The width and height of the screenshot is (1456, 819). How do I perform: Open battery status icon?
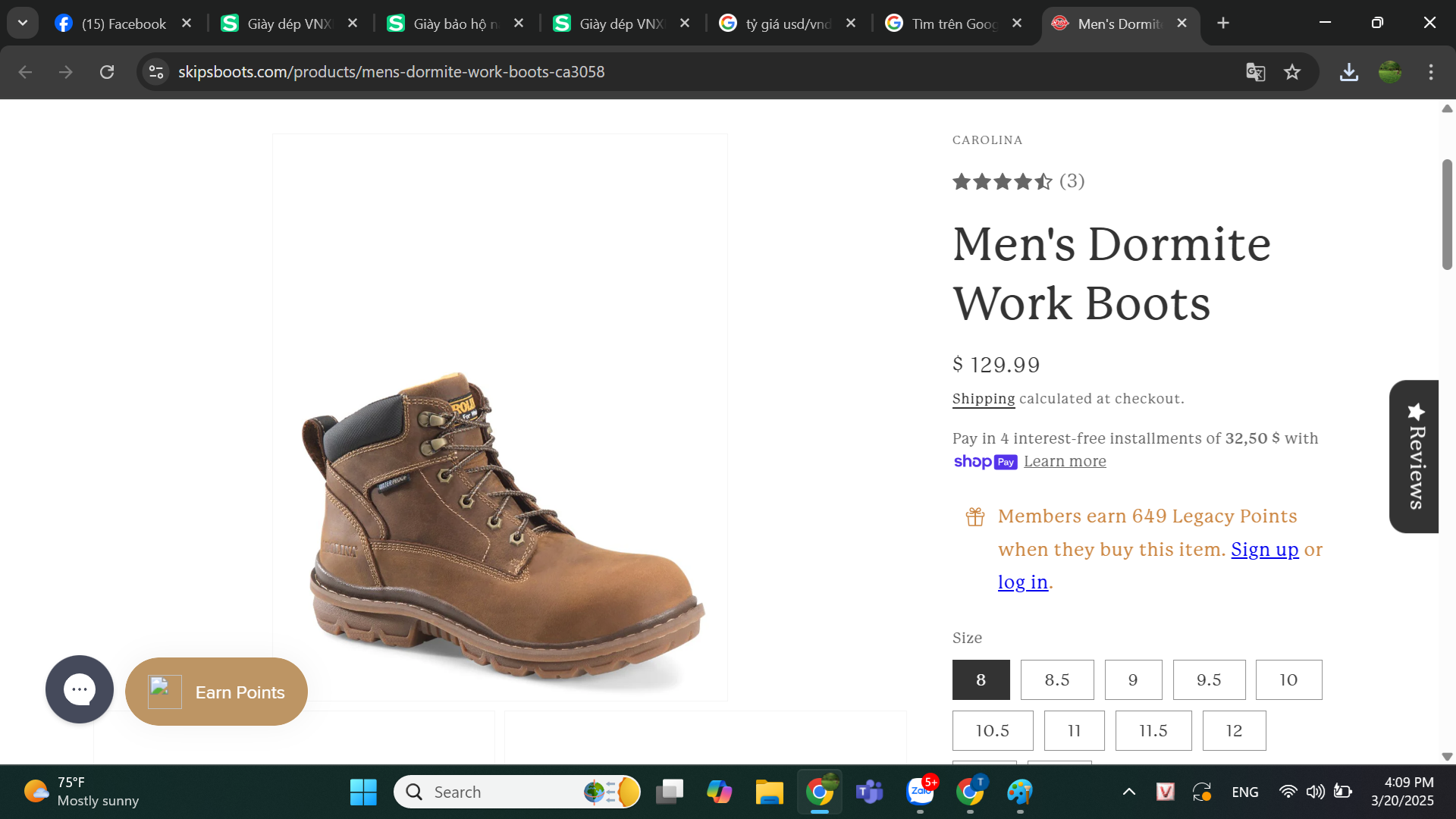point(1343,792)
